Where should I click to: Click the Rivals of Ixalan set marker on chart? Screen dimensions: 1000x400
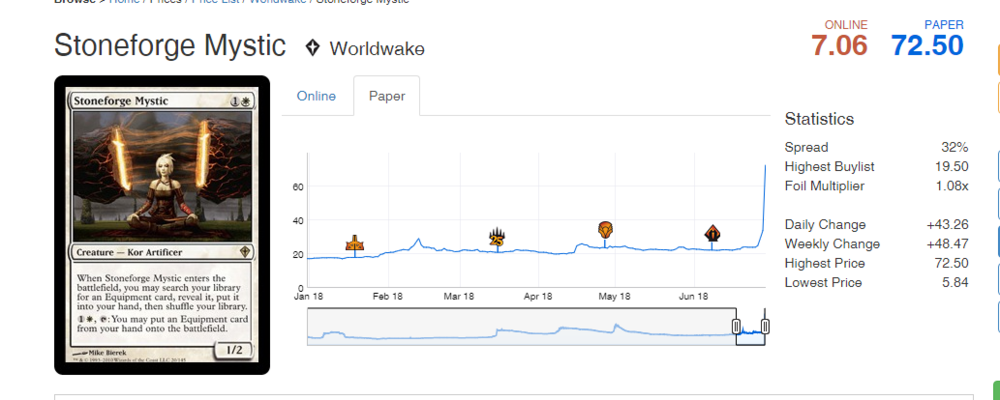pos(354,242)
